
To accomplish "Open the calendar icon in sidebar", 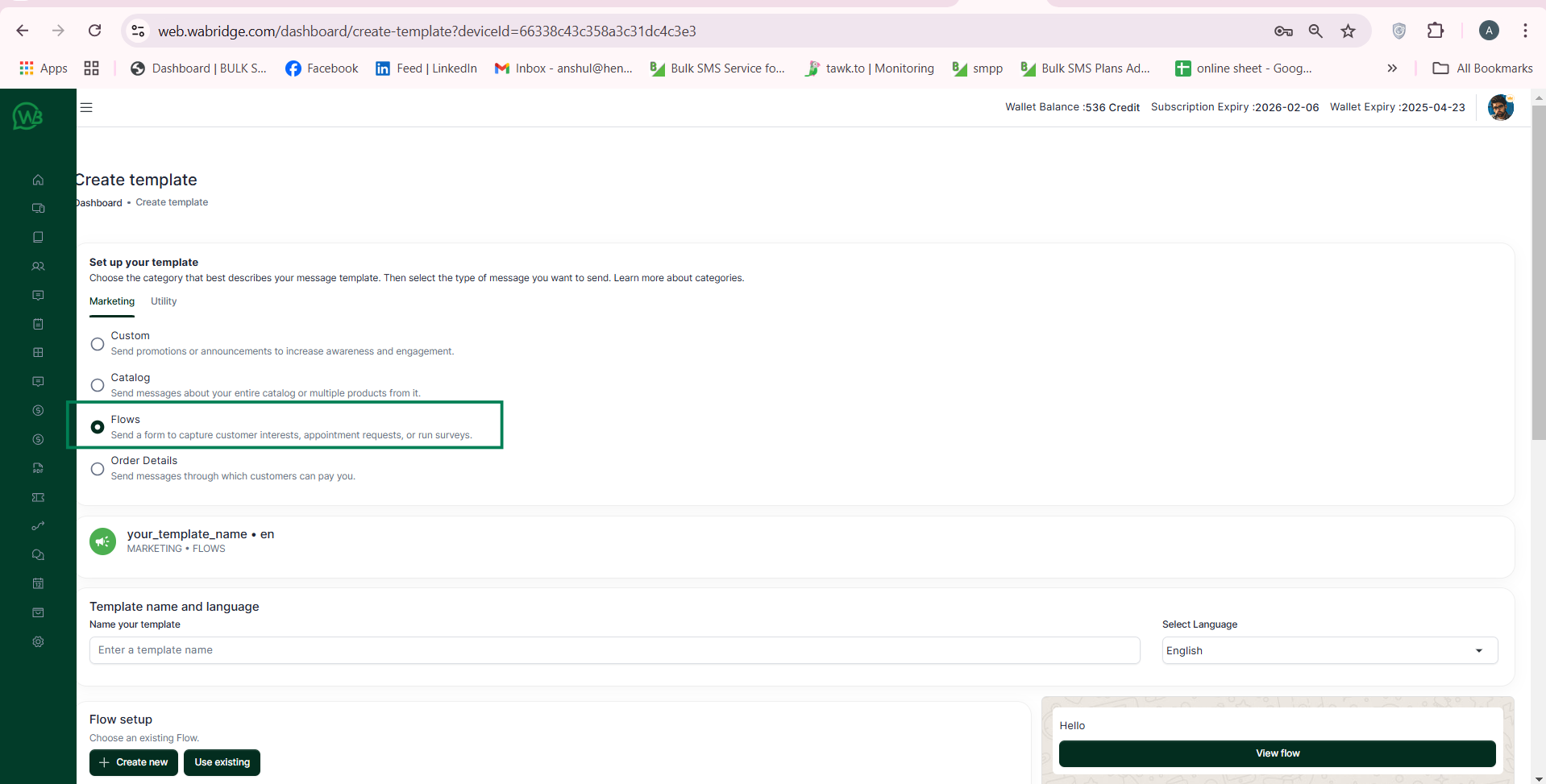I will pos(38,583).
